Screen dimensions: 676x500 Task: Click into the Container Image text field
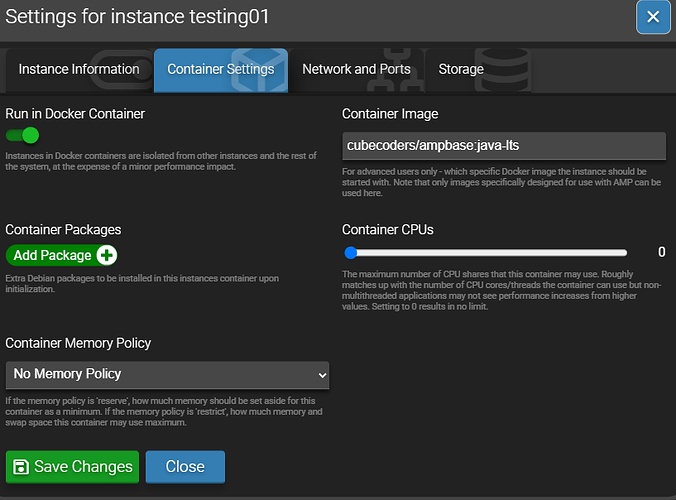click(x=503, y=146)
